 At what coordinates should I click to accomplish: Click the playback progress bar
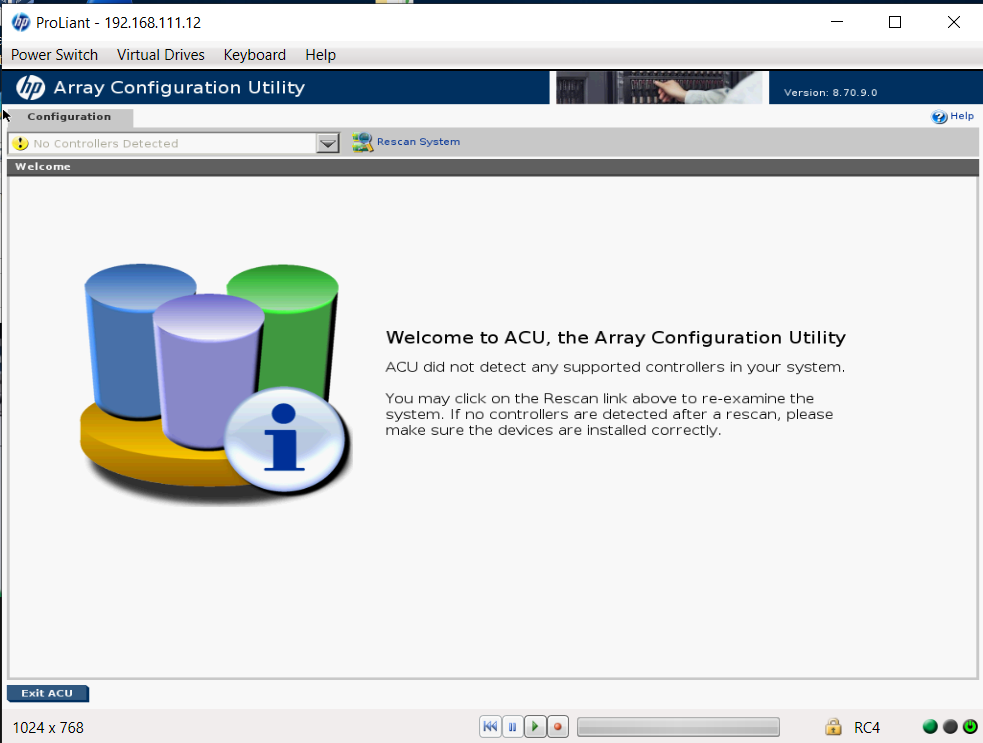click(678, 727)
